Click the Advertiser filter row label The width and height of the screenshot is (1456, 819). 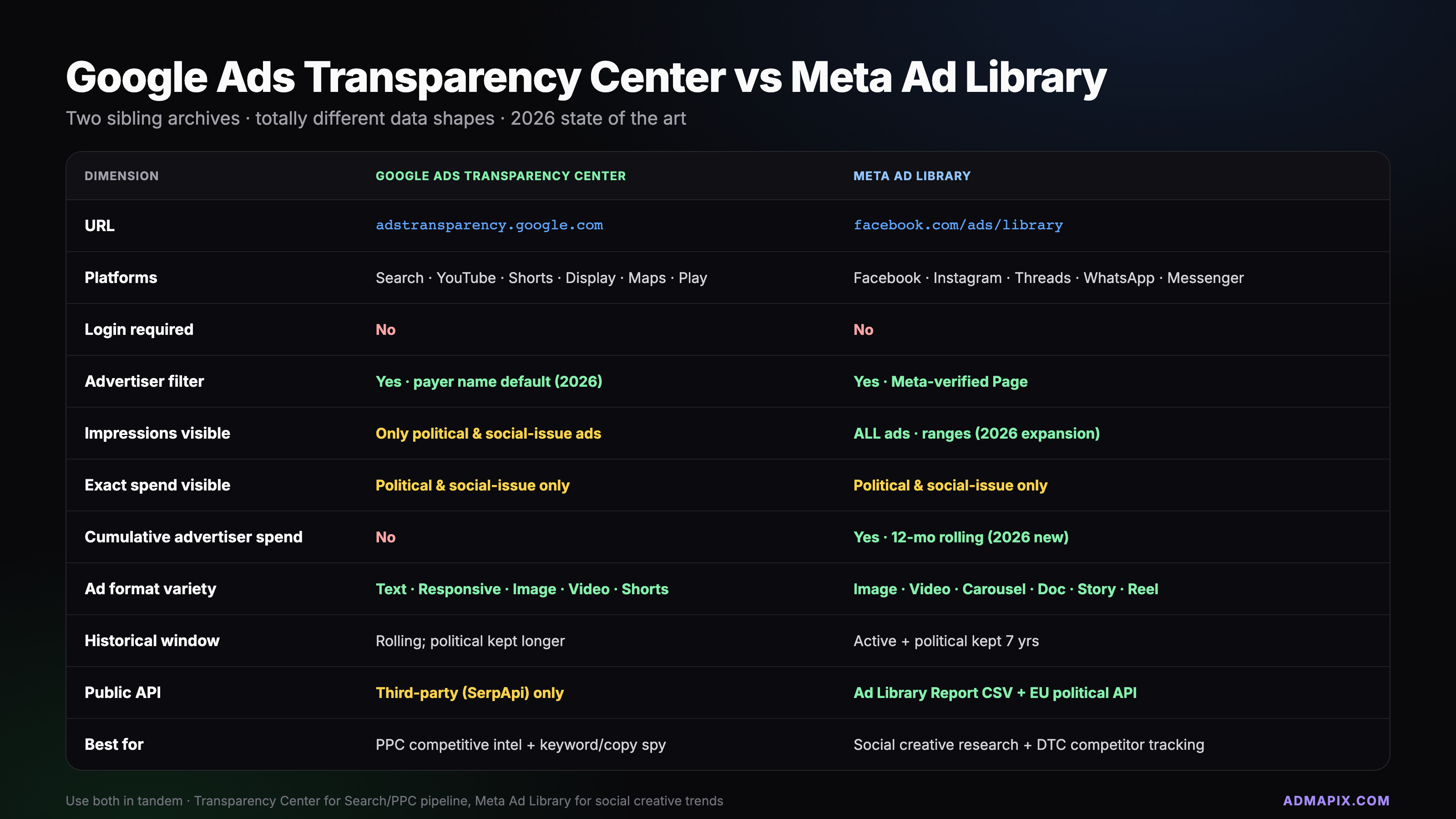tap(144, 382)
